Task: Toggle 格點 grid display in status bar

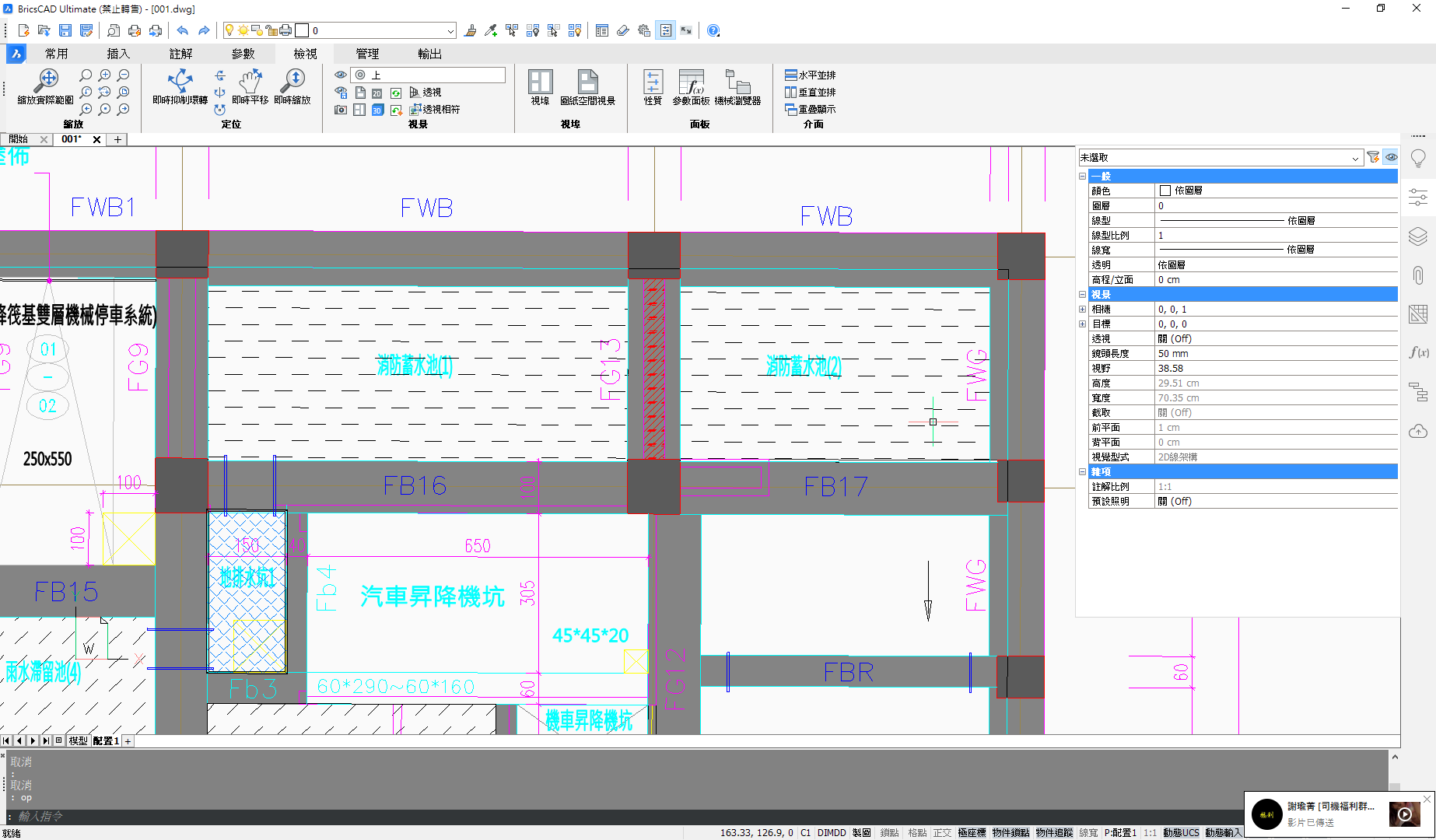Action: coord(917,832)
